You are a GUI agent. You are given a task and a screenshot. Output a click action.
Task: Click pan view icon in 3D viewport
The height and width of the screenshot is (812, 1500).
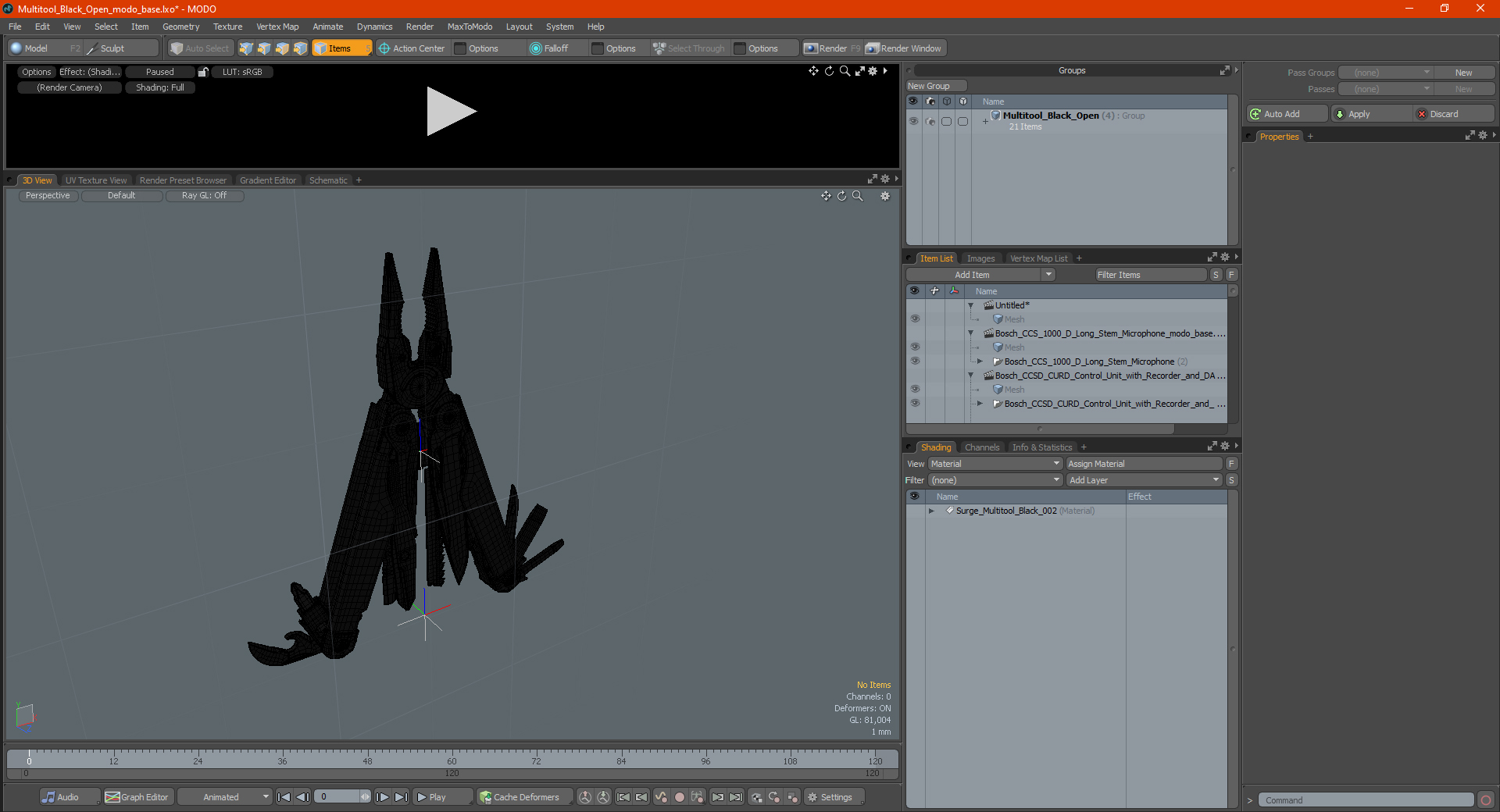[826, 196]
